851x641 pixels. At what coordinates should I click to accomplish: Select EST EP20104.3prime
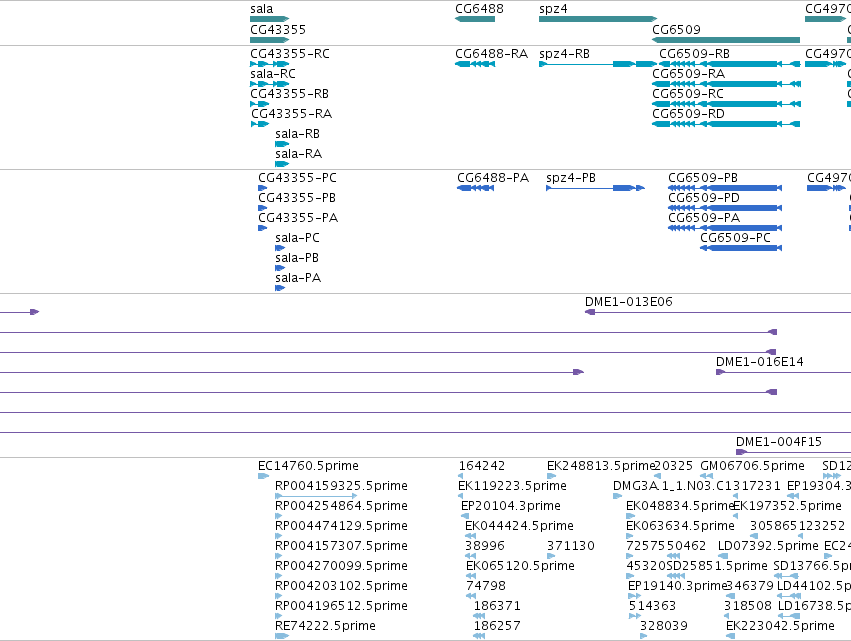[465, 516]
